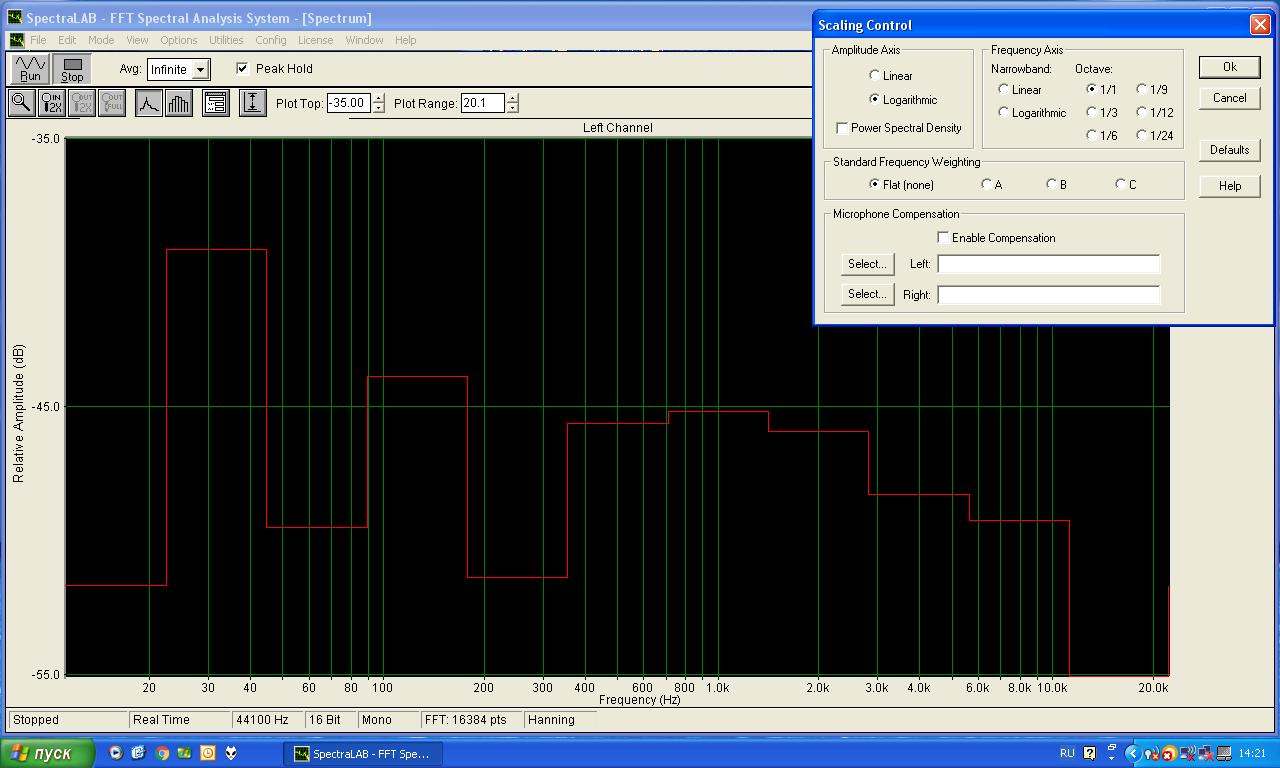Click the Zoom In 2X icon
1280x768 pixels.
[x=52, y=103]
